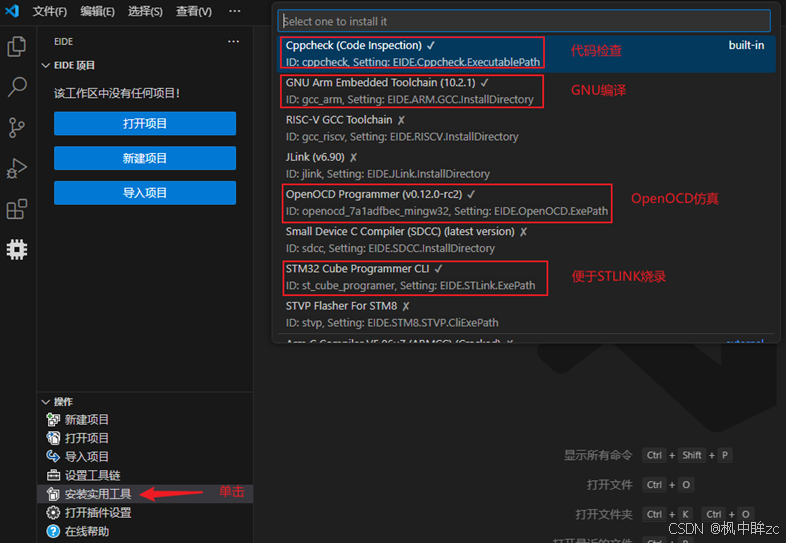The image size is (786, 543).
Task: Open the Extensions view
Action: (x=17, y=209)
